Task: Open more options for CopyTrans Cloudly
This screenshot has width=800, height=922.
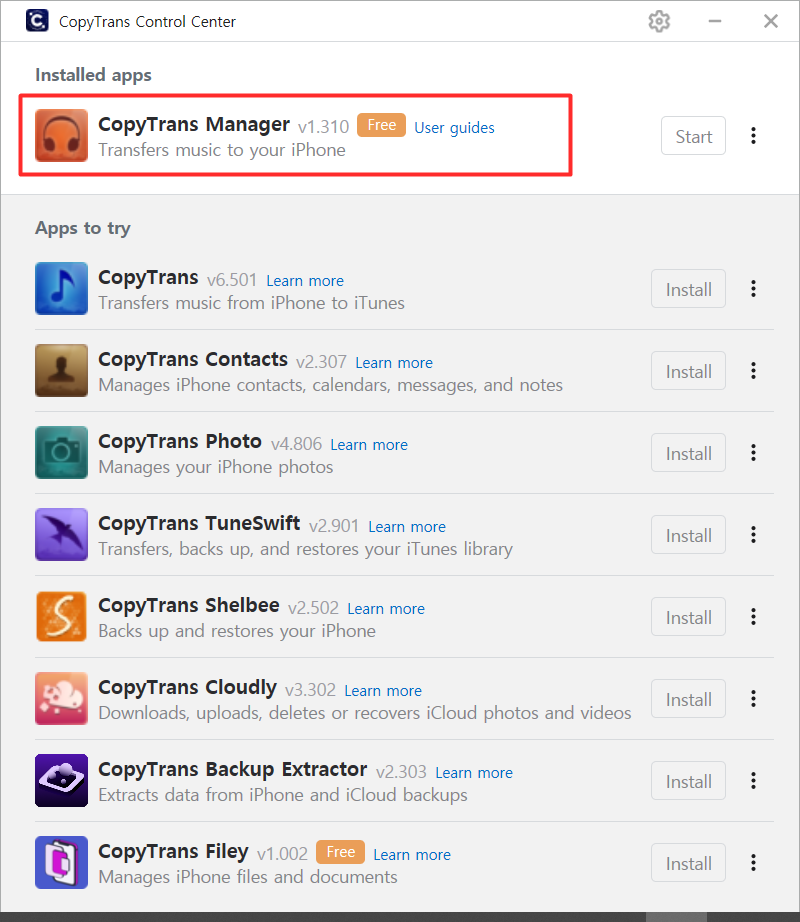Action: point(753,699)
